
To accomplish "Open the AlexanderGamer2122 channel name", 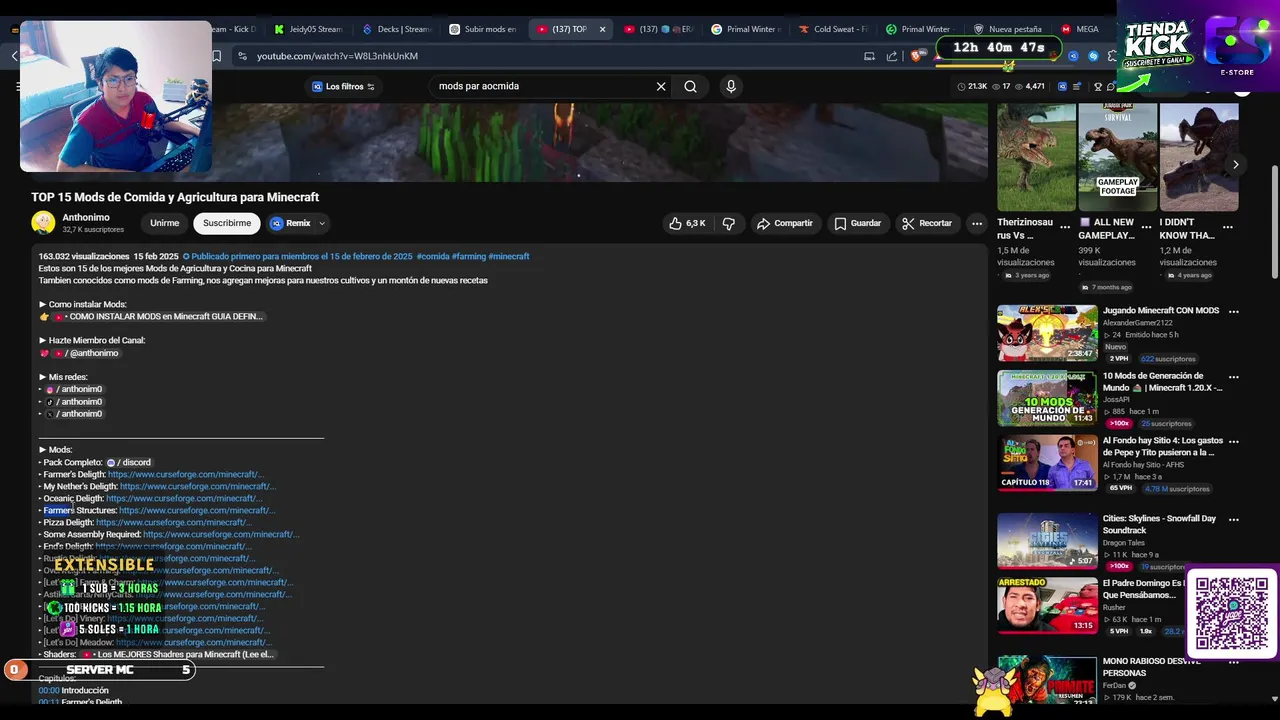I will [x=1140, y=323].
